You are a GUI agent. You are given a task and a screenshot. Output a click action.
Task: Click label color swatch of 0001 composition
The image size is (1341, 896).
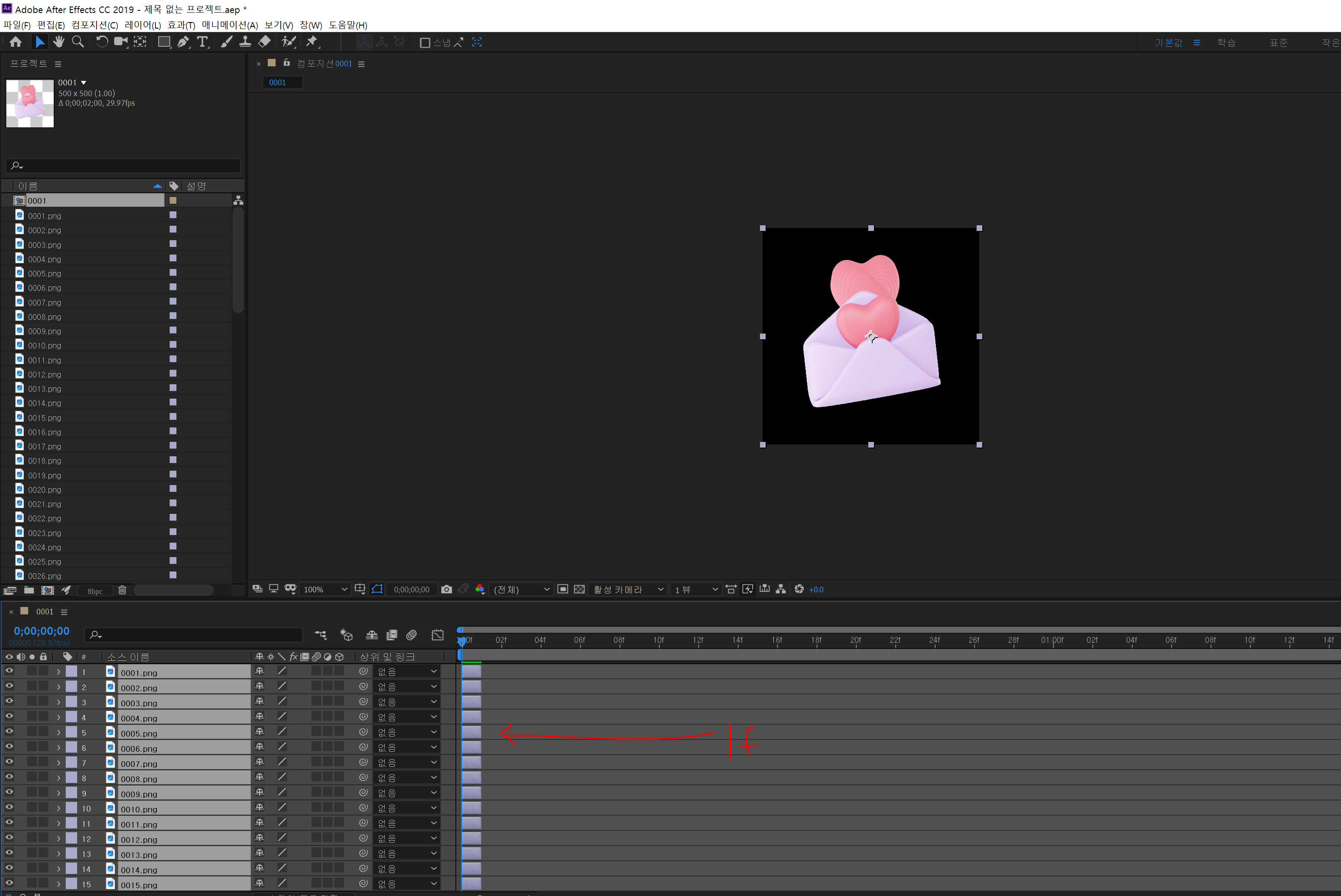[172, 201]
